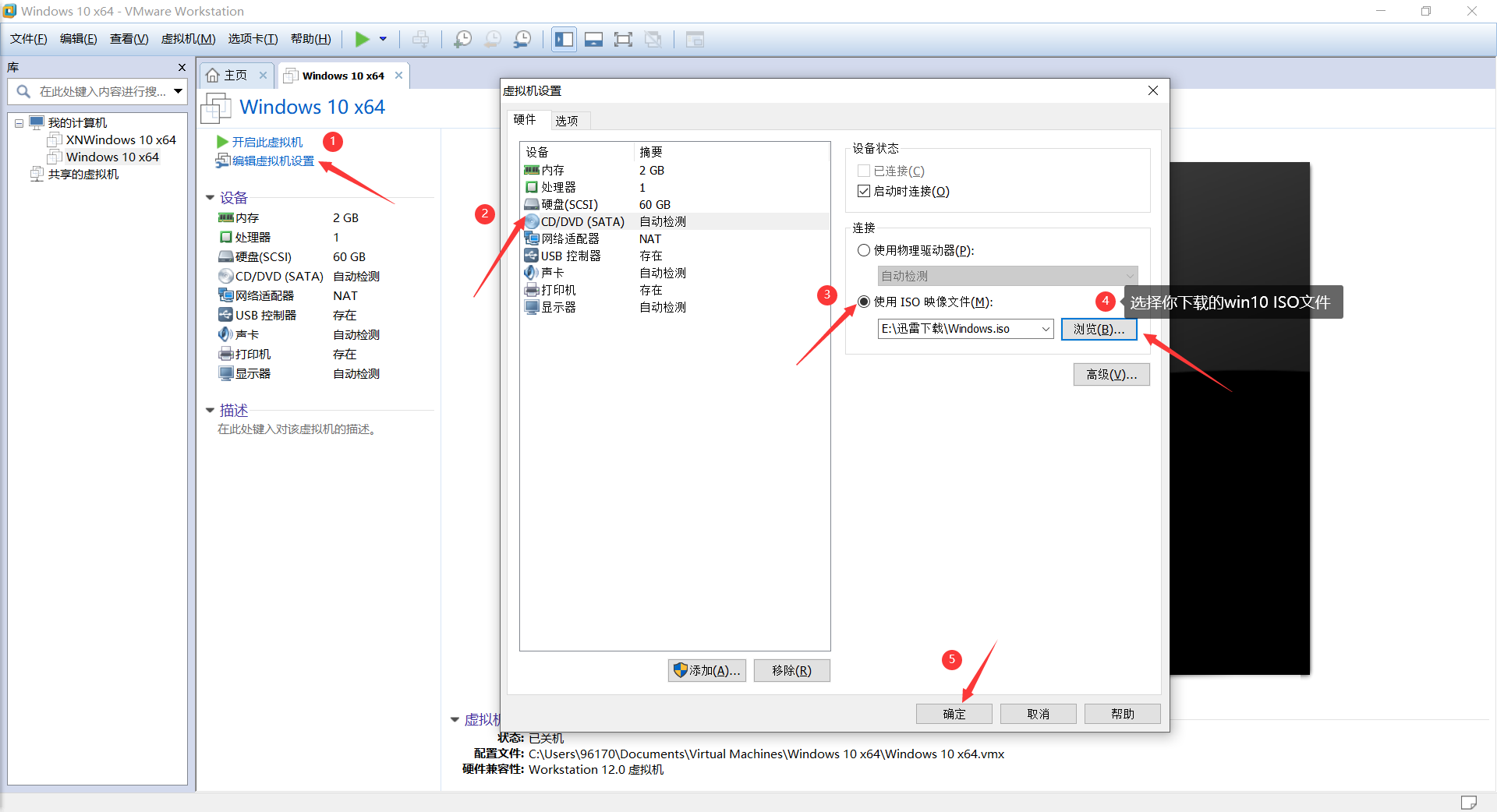Click the console view icon at toolbar end
Image resolution: width=1497 pixels, height=812 pixels.
point(695,39)
